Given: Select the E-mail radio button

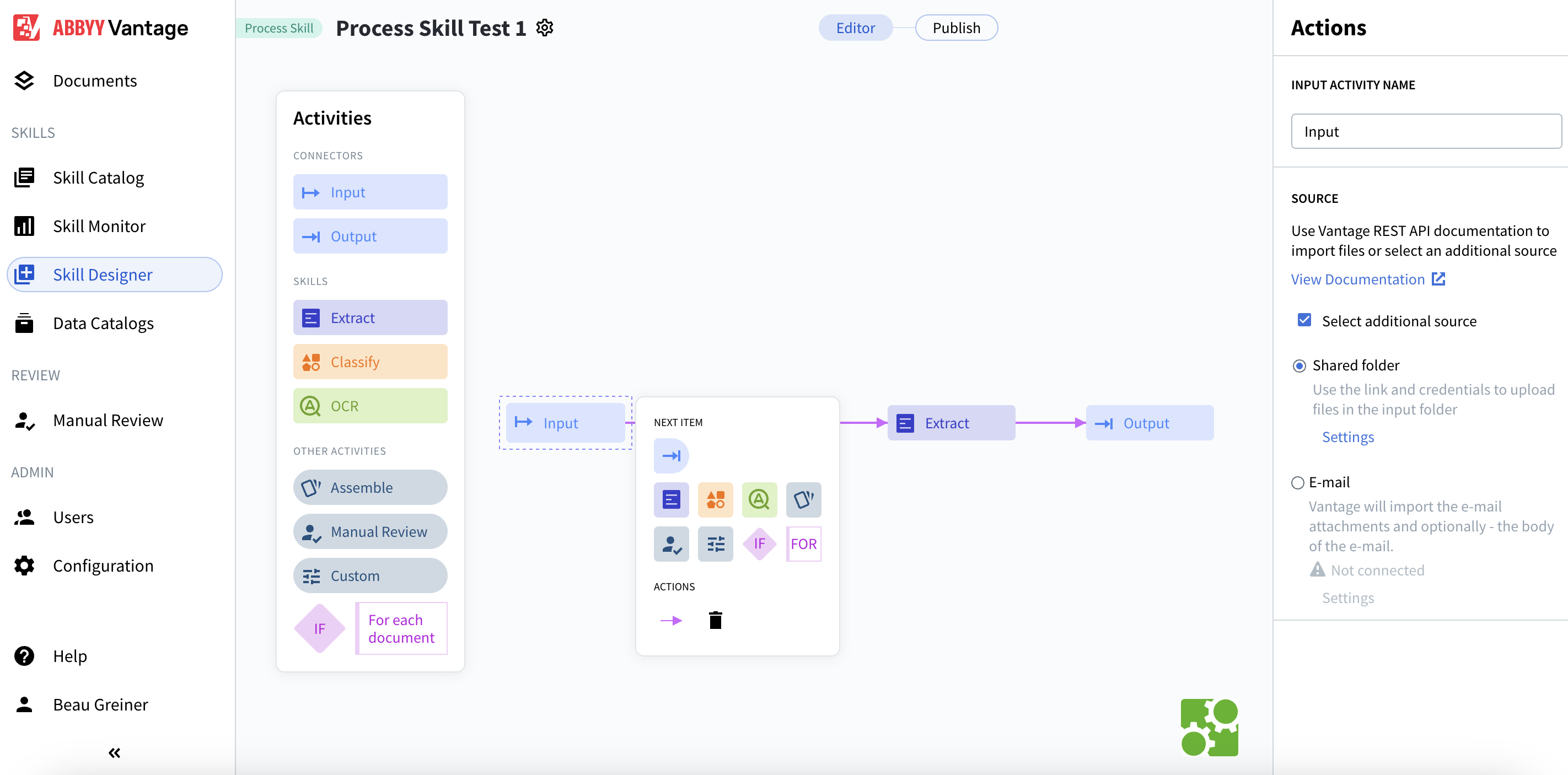Looking at the screenshot, I should 1298,482.
